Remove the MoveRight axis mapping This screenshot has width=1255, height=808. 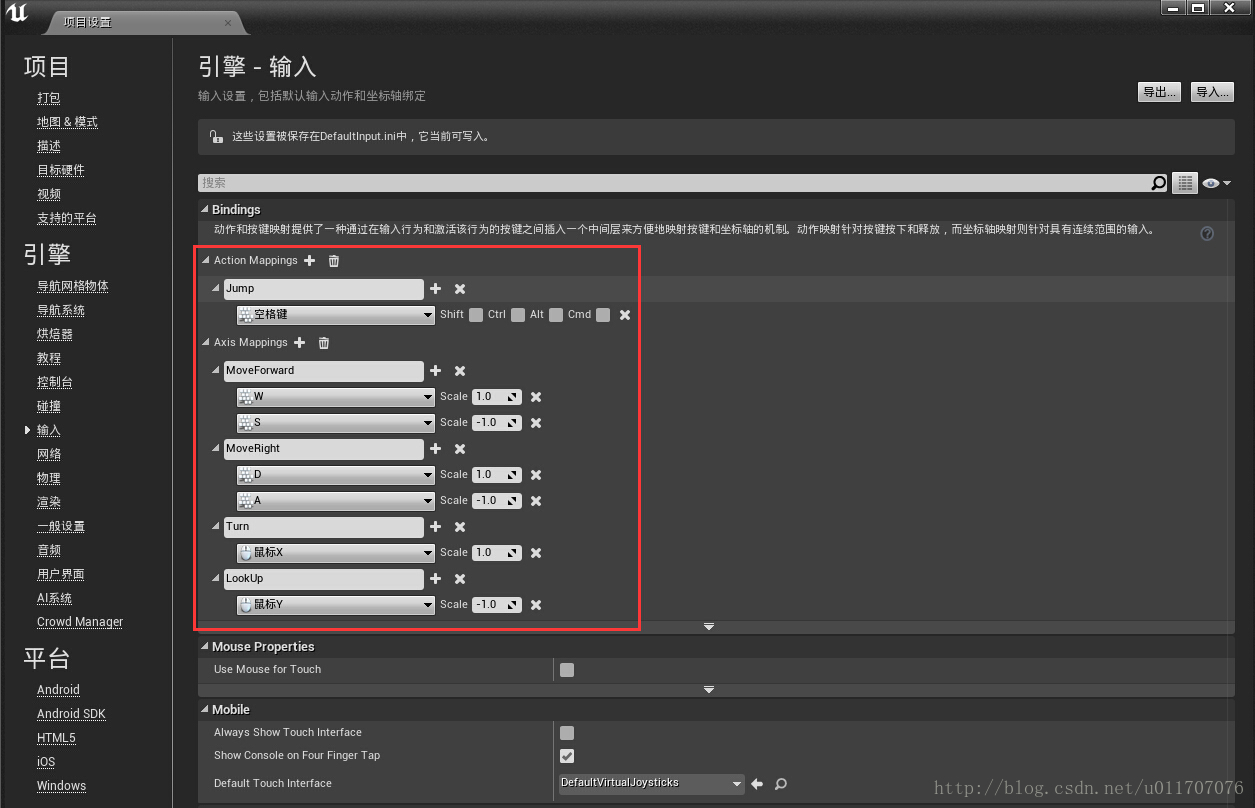[x=460, y=449]
